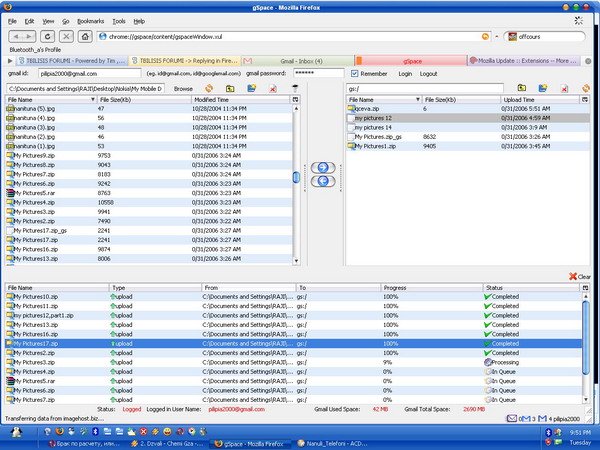Toggle the Remember checkbox
The width and height of the screenshot is (600, 450).
(355, 74)
